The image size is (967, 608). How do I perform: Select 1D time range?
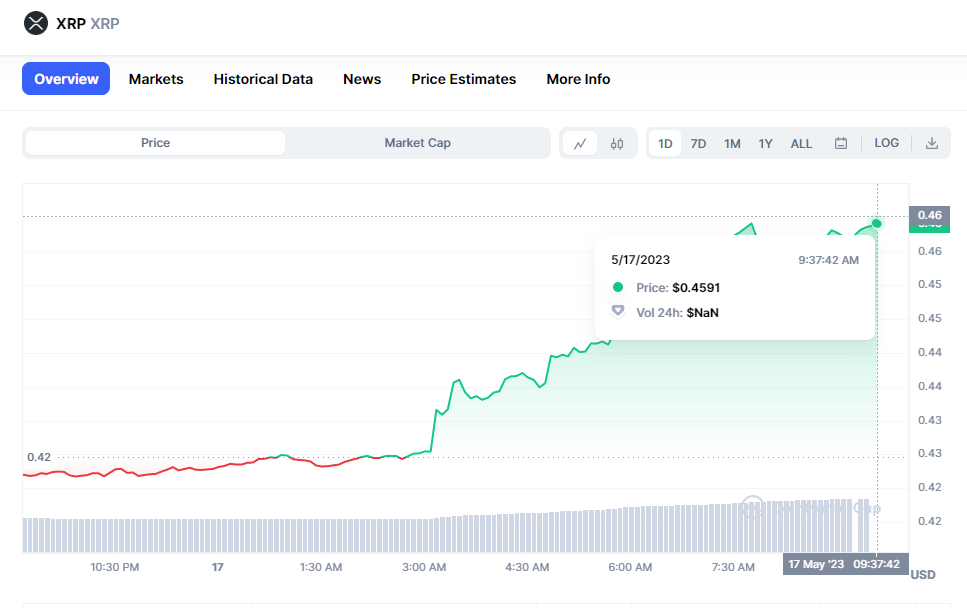click(665, 144)
